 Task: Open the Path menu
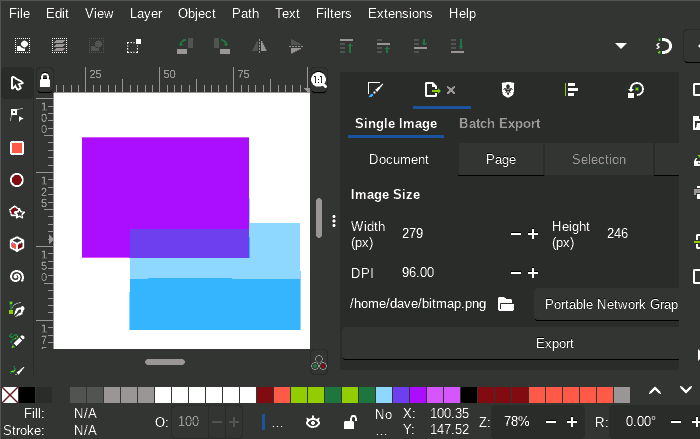[245, 14]
